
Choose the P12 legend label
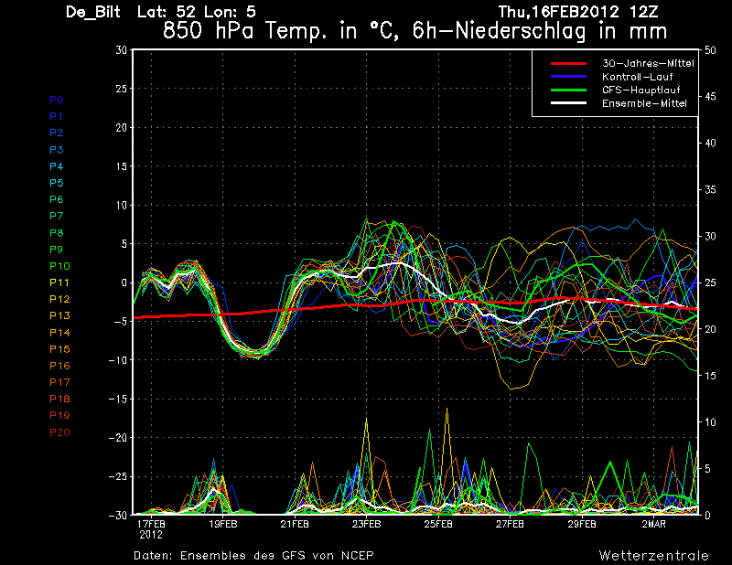(60, 299)
